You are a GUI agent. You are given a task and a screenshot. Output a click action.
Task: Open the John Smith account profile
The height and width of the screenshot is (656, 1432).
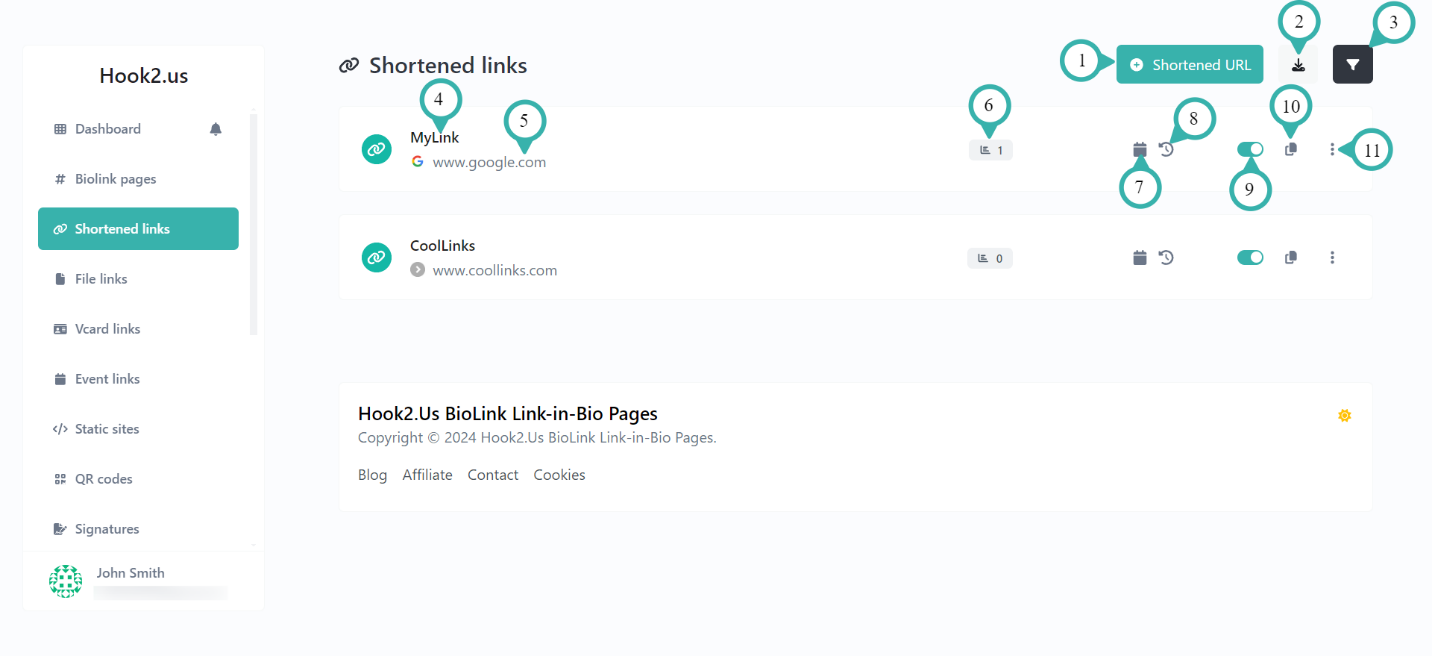click(130, 574)
